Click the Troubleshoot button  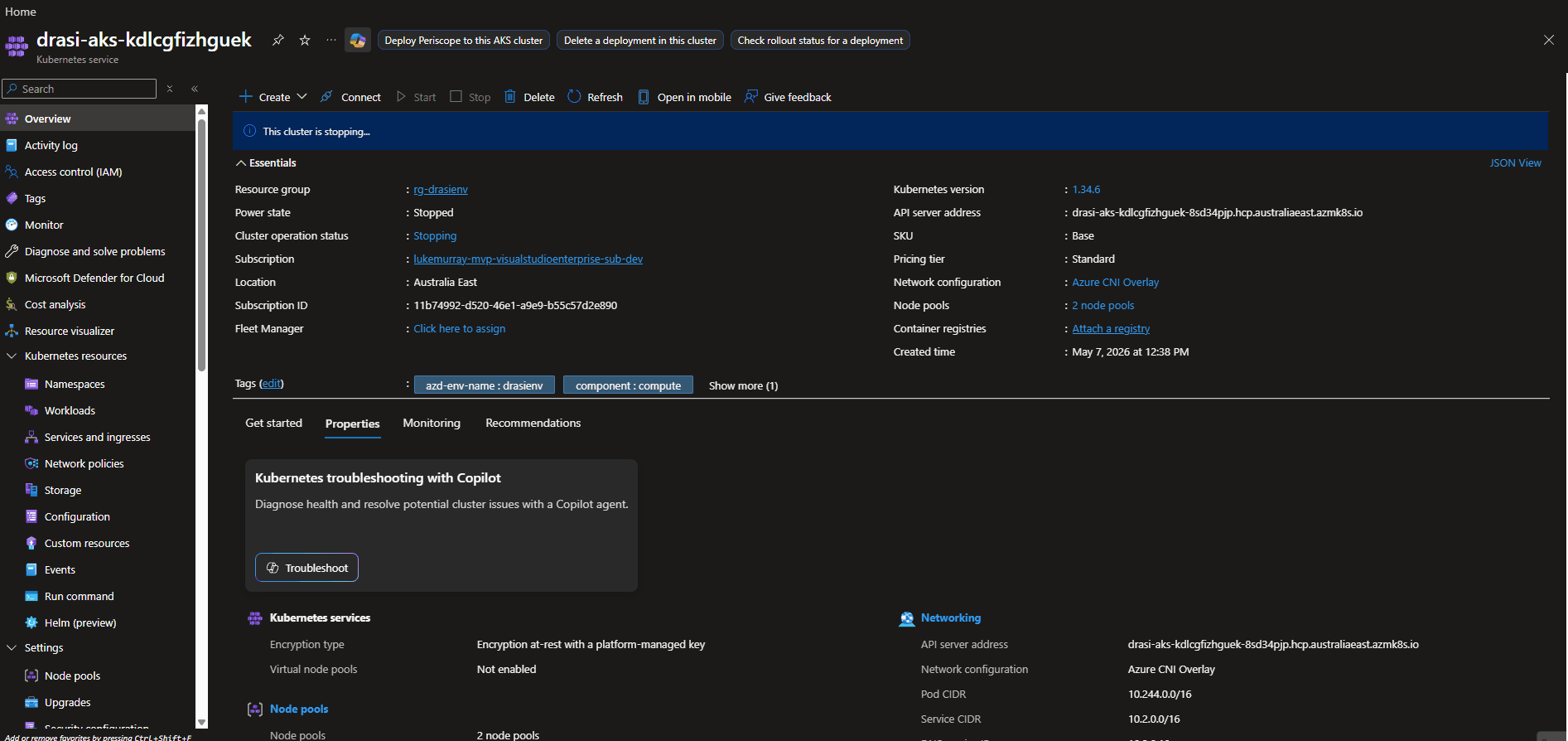coord(306,568)
